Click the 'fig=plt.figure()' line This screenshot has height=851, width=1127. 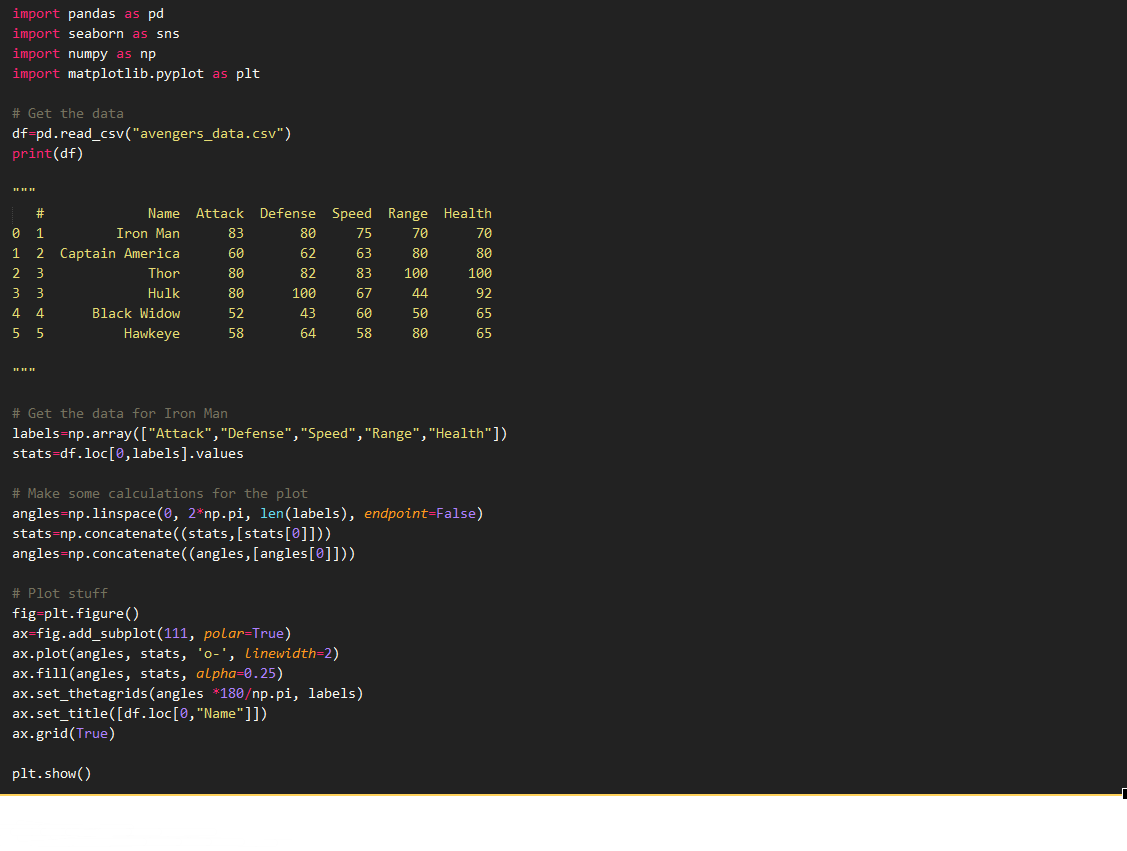coord(75,614)
